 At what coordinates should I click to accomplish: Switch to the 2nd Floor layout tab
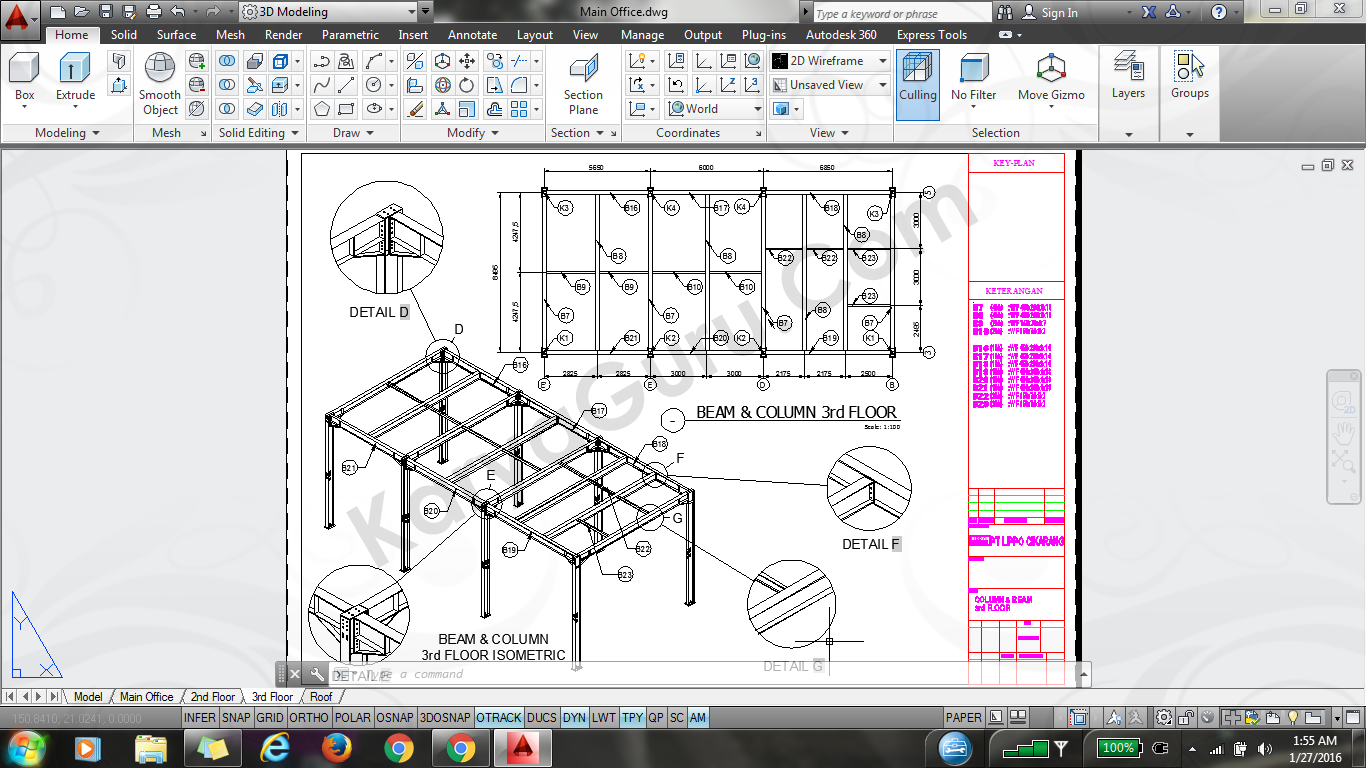click(213, 697)
